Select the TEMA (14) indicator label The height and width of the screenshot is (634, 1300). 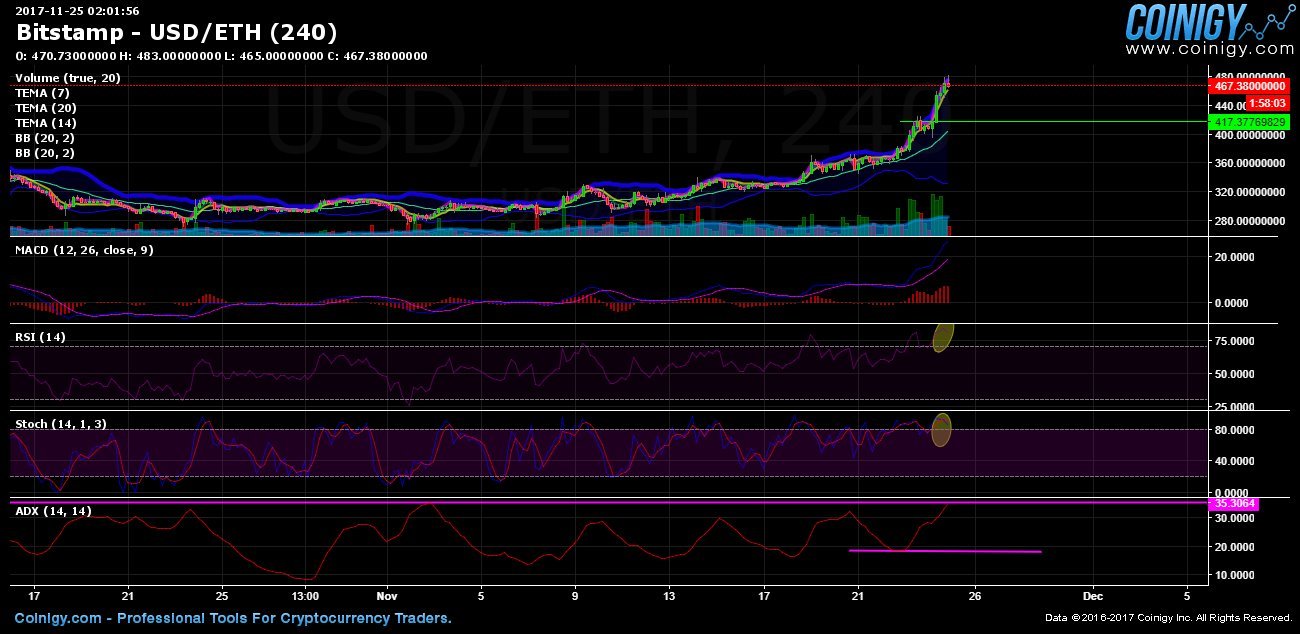point(45,122)
